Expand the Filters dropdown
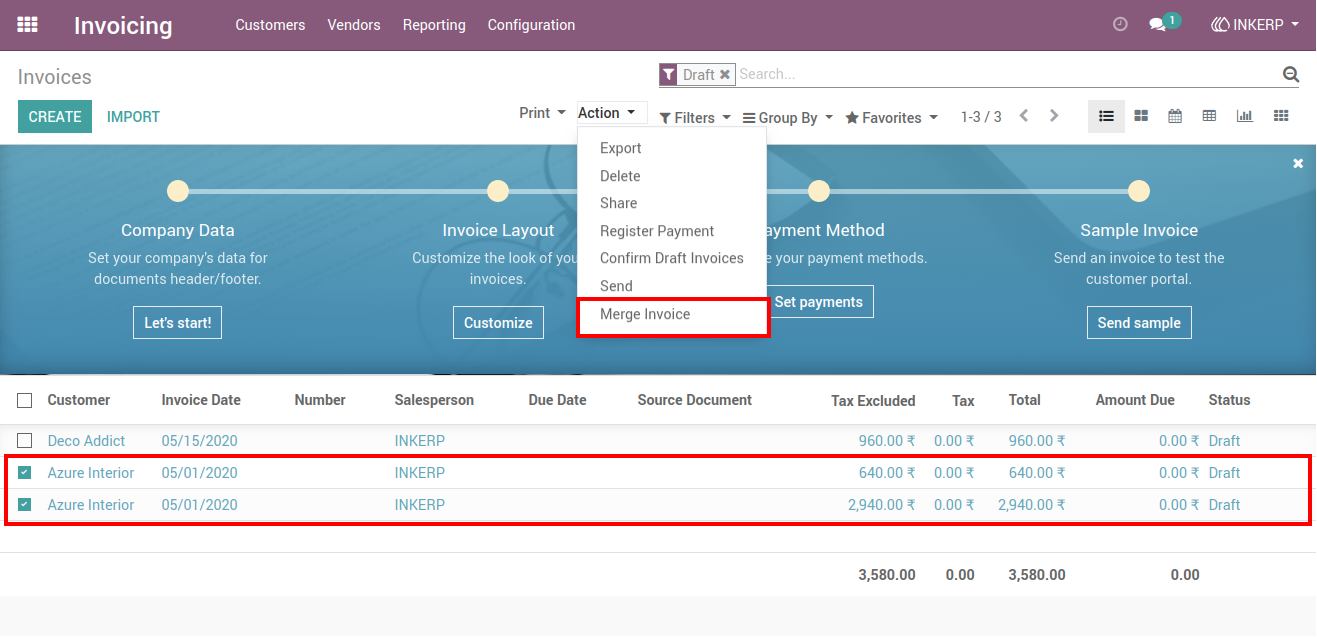The width and height of the screenshot is (1317, 637). click(695, 118)
